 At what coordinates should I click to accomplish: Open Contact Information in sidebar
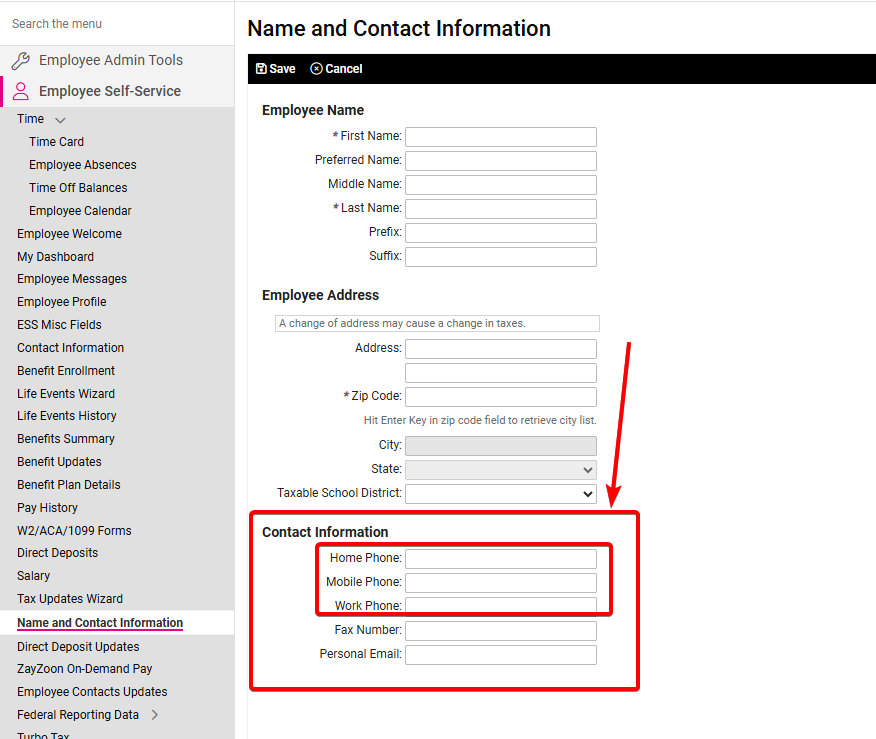(70, 347)
